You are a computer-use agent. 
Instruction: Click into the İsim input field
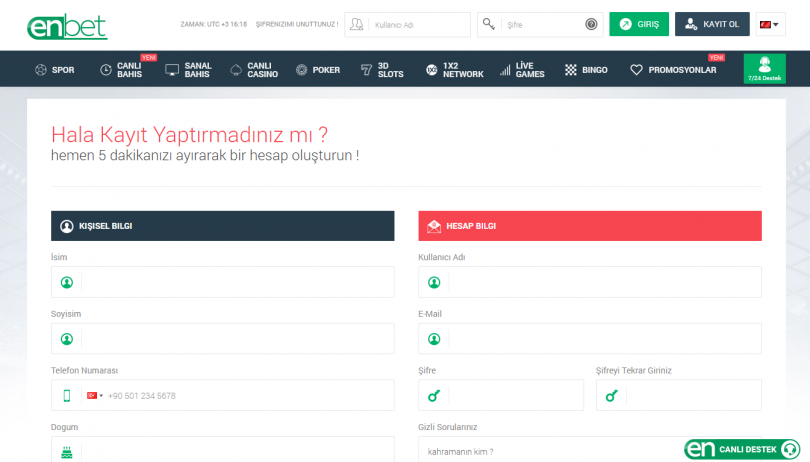pos(223,282)
